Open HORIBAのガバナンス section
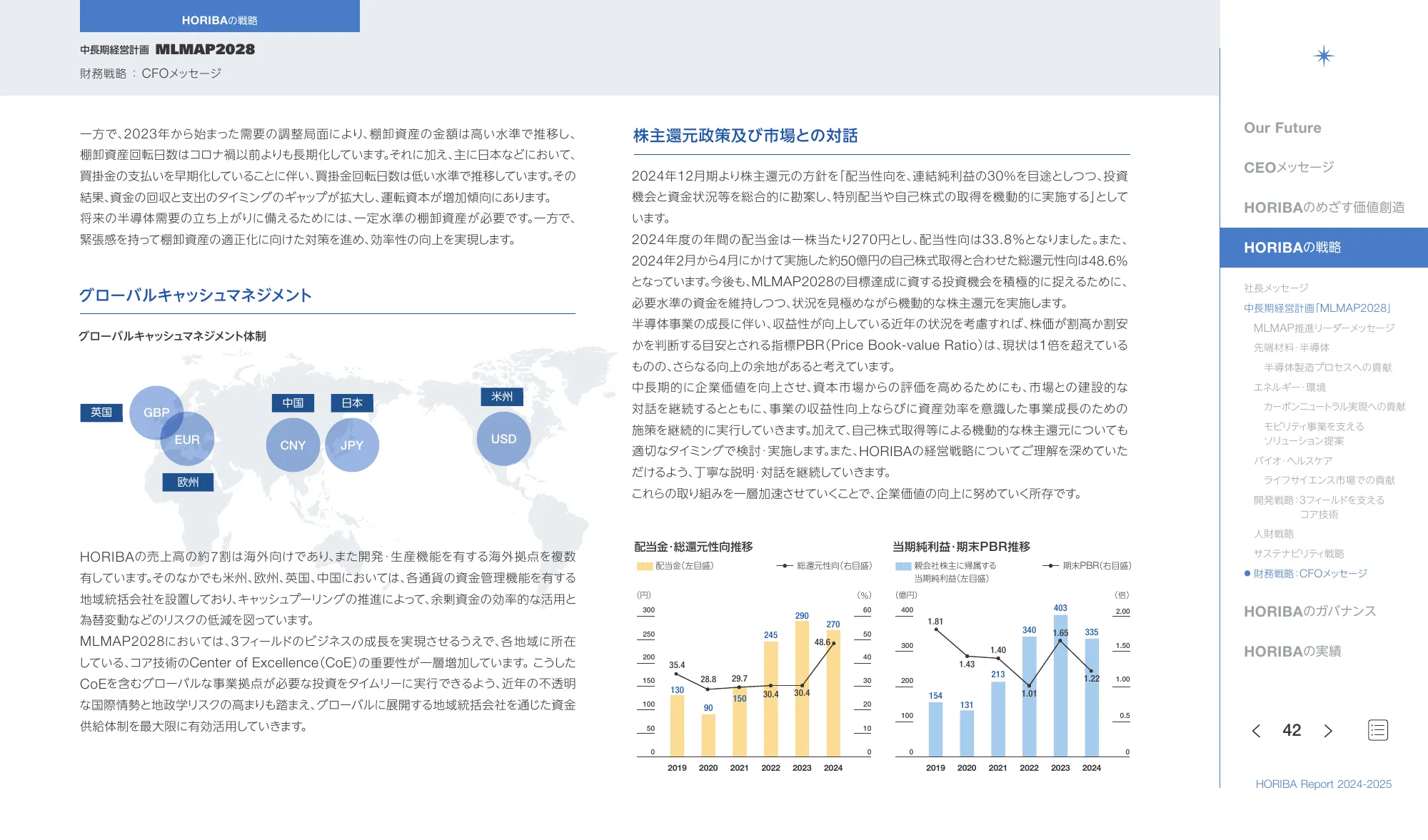 [x=1309, y=612]
